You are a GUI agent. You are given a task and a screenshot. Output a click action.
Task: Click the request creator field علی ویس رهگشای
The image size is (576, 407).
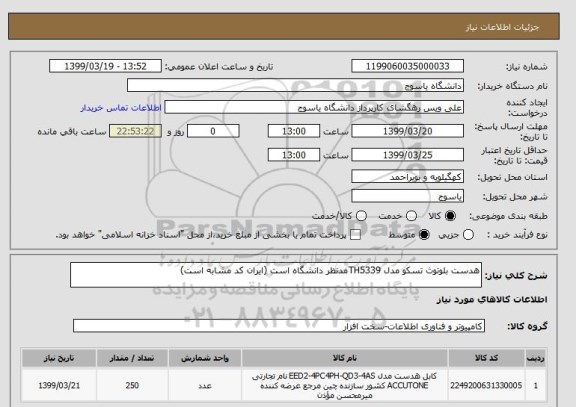coord(314,108)
